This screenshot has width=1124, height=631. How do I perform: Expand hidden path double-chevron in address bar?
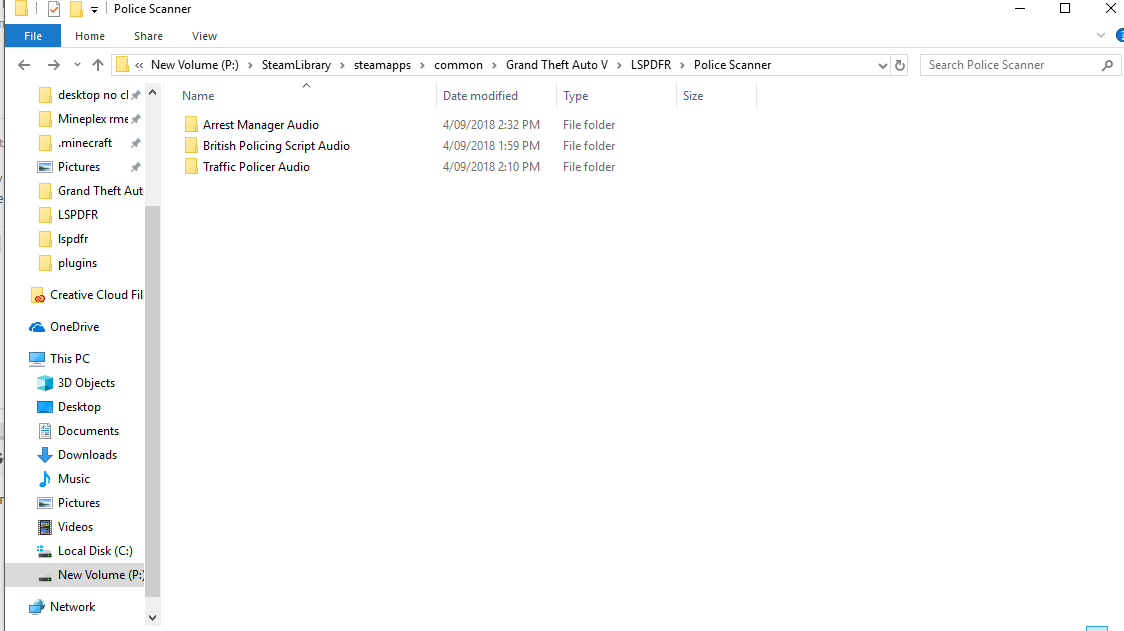coord(139,65)
